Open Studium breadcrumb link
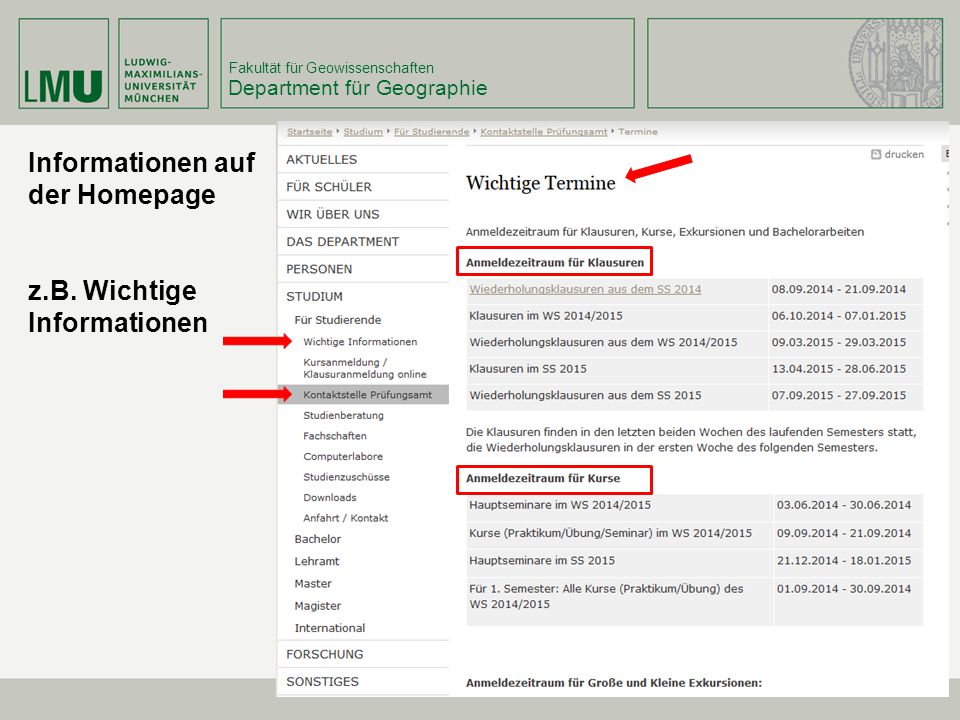Viewport: 960px width, 720px height. (362, 132)
